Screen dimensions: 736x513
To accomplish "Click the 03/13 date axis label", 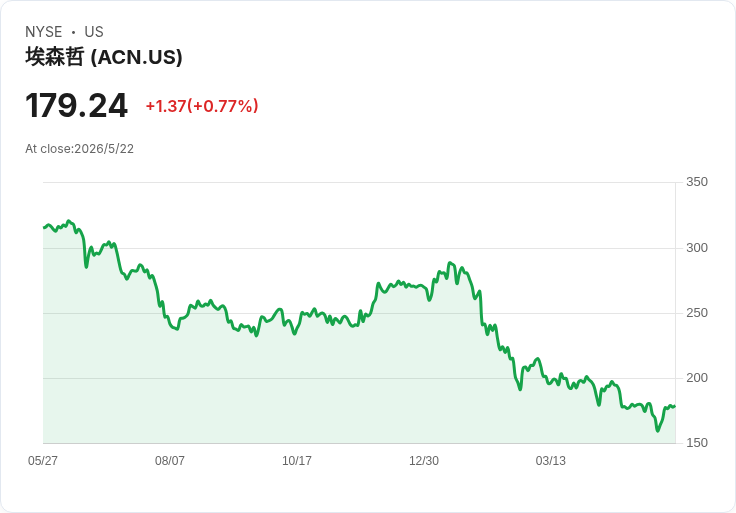I will (551, 460).
